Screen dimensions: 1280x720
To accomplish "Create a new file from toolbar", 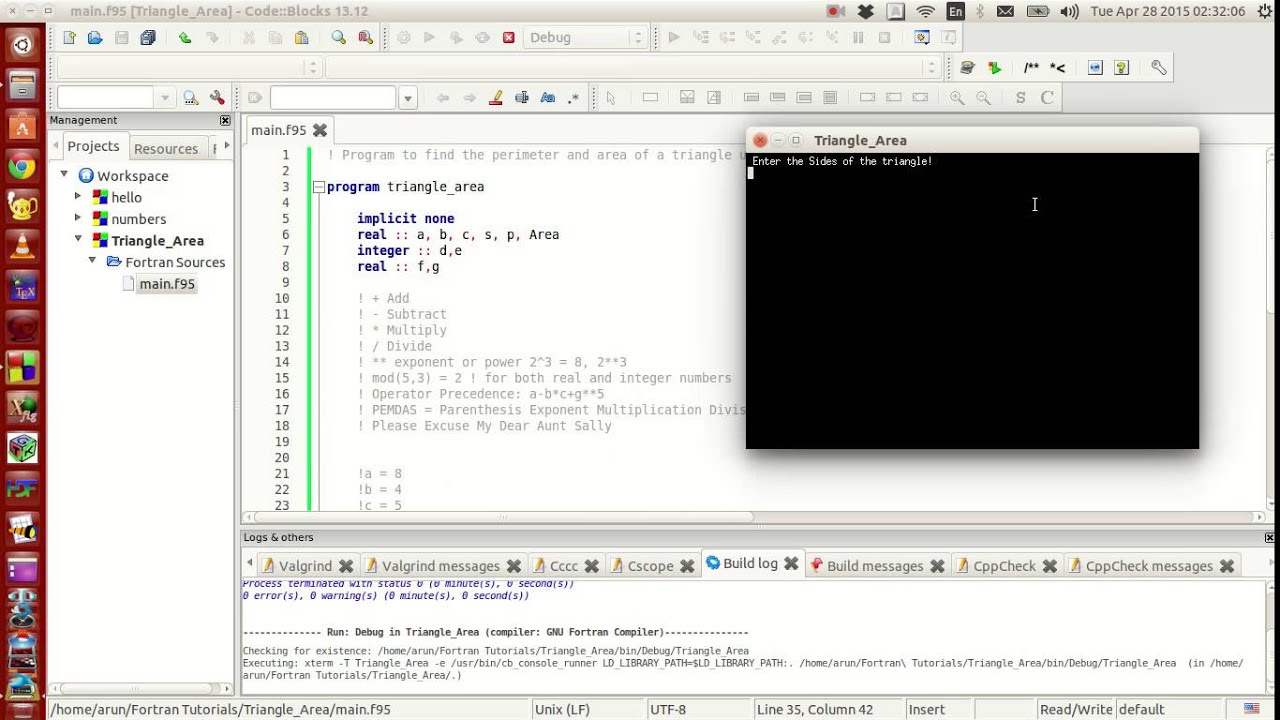I will pyautogui.click(x=69, y=38).
